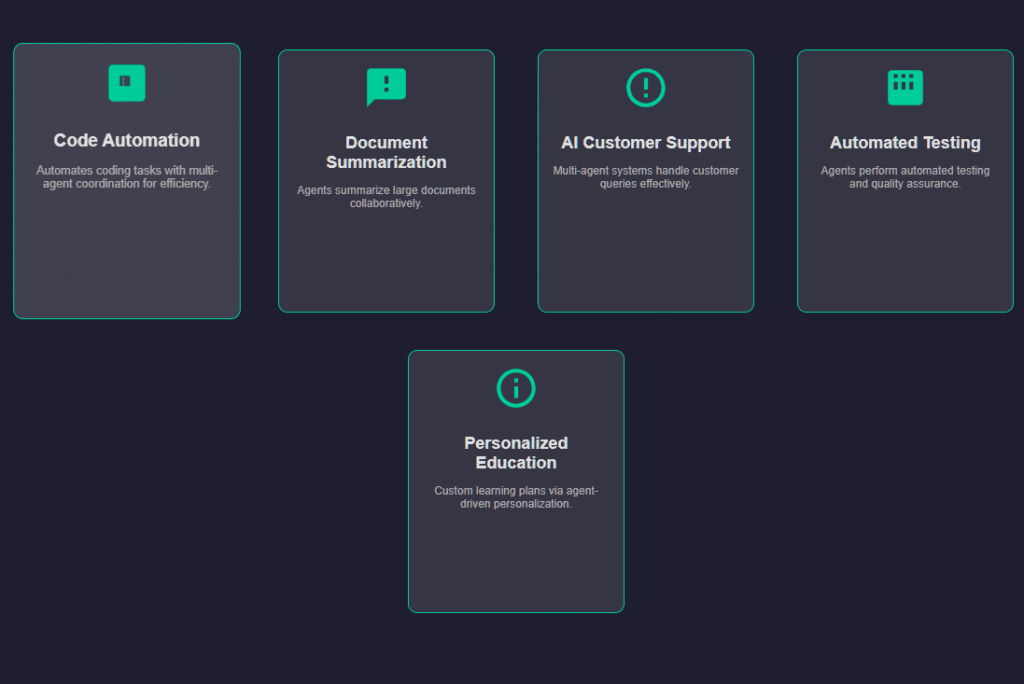The width and height of the screenshot is (1024, 684).
Task: Click the Code Automation title text
Action: coord(126,140)
